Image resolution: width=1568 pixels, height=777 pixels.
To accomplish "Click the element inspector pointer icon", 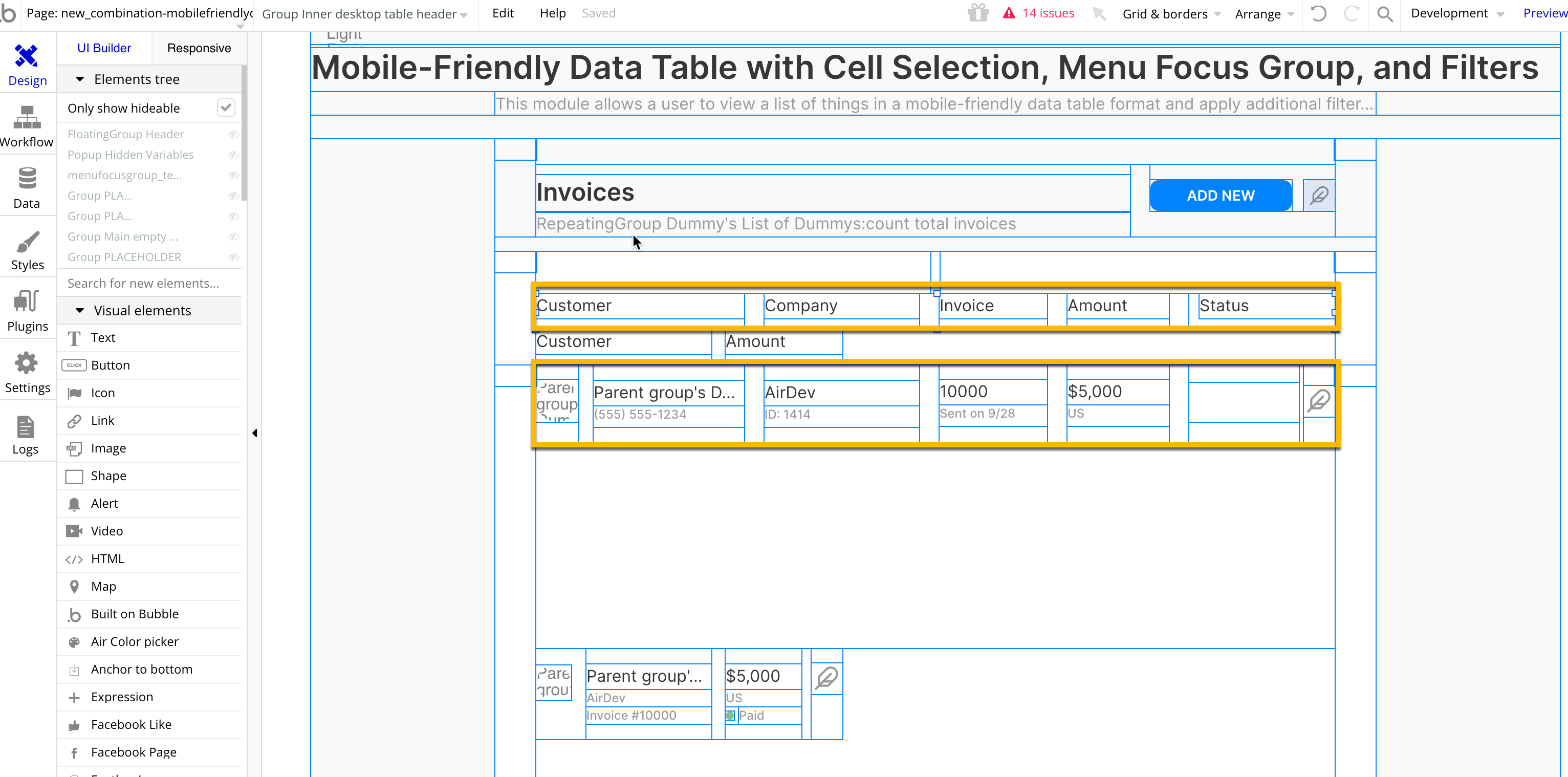I will [x=1099, y=13].
